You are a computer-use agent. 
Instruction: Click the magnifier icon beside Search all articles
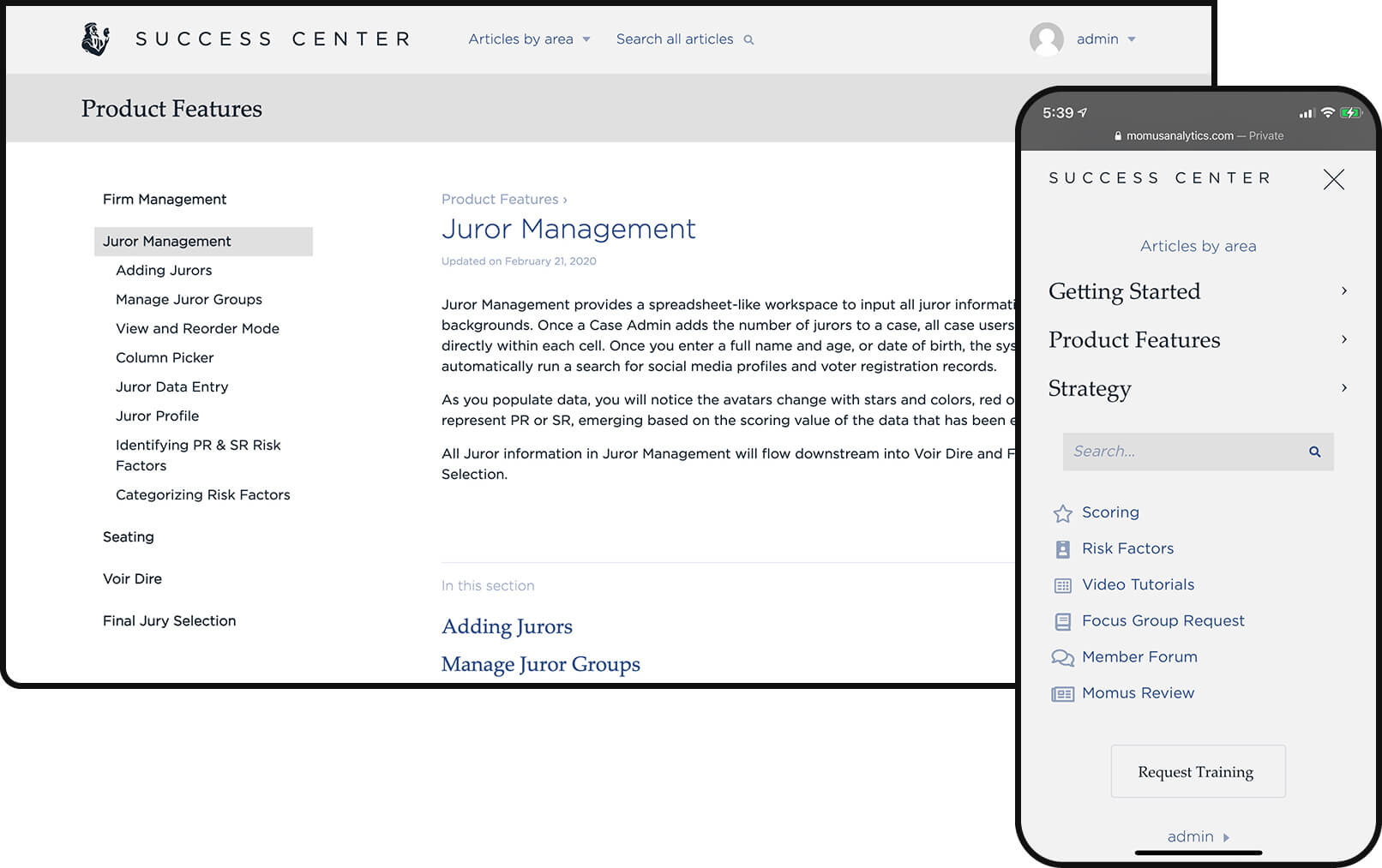coord(748,40)
